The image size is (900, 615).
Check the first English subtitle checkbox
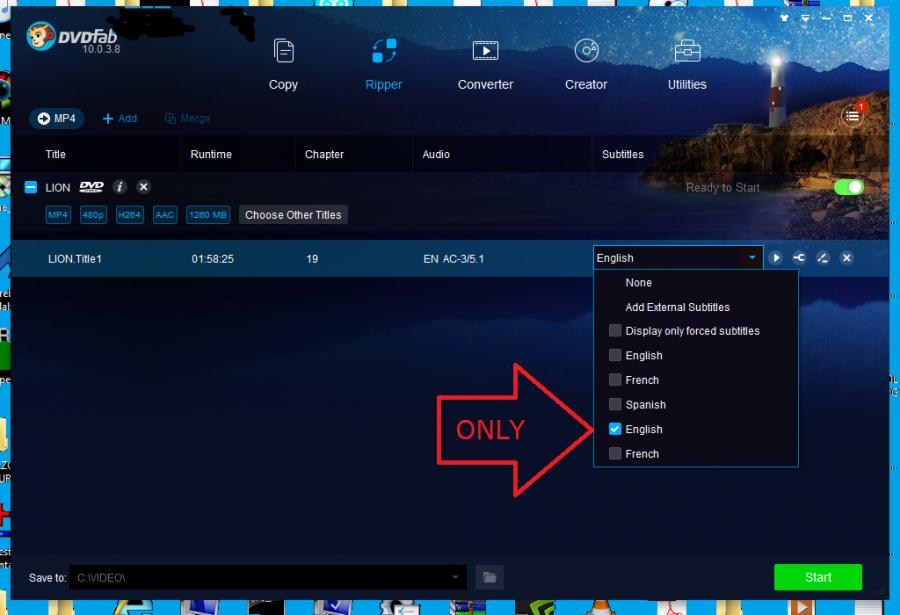click(615, 355)
